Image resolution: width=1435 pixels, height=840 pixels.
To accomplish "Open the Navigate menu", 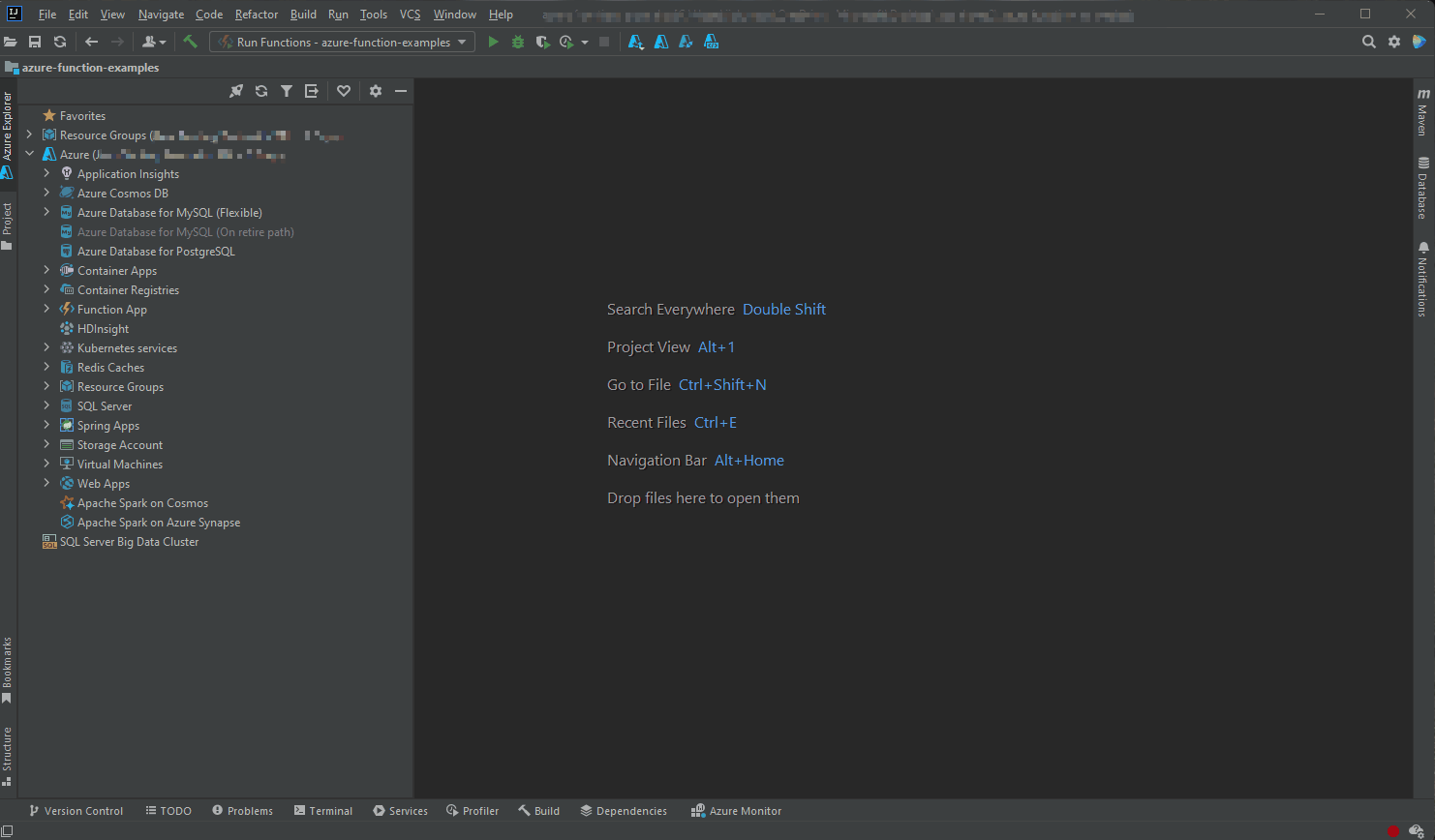I will point(160,14).
